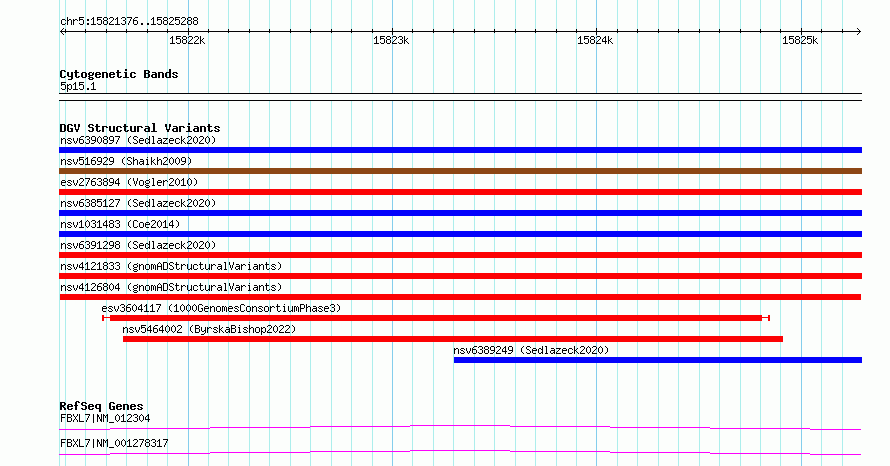
Task: Click the 15822k ruler tick label
Action: click(x=187, y=40)
